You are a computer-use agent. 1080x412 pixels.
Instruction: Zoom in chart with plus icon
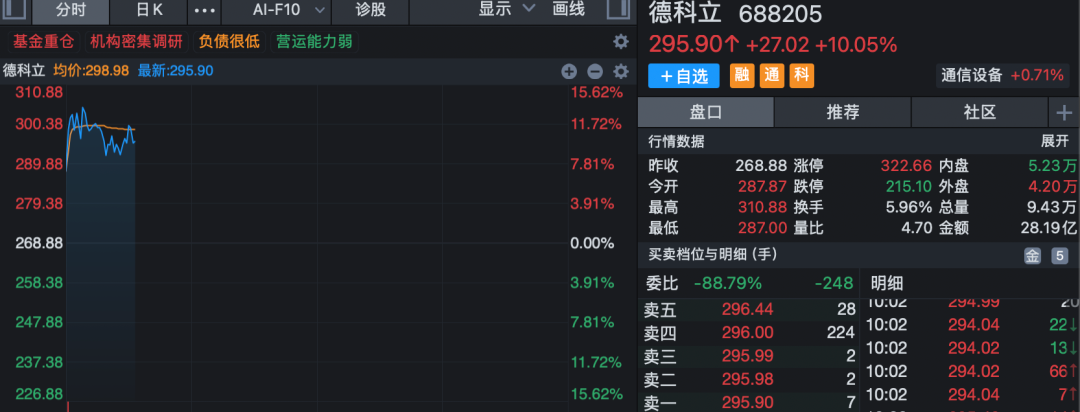click(569, 71)
